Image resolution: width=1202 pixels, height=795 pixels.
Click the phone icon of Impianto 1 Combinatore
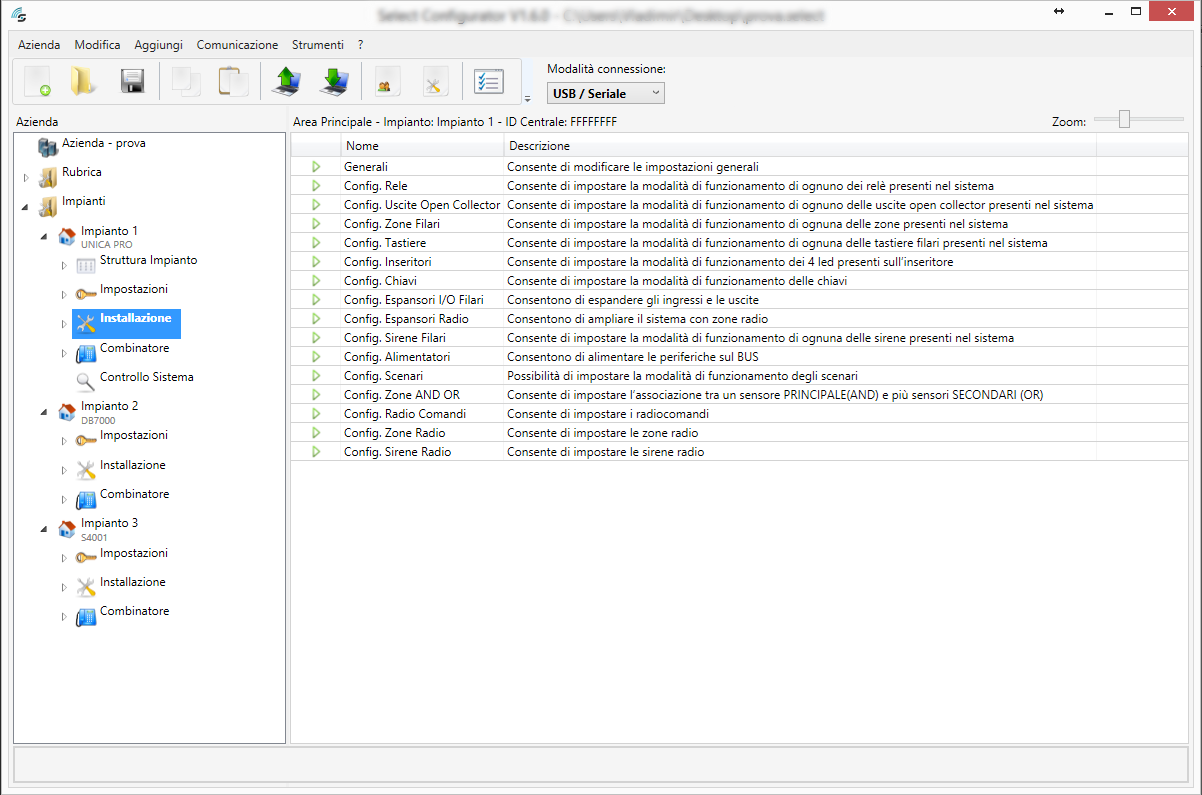(x=86, y=353)
